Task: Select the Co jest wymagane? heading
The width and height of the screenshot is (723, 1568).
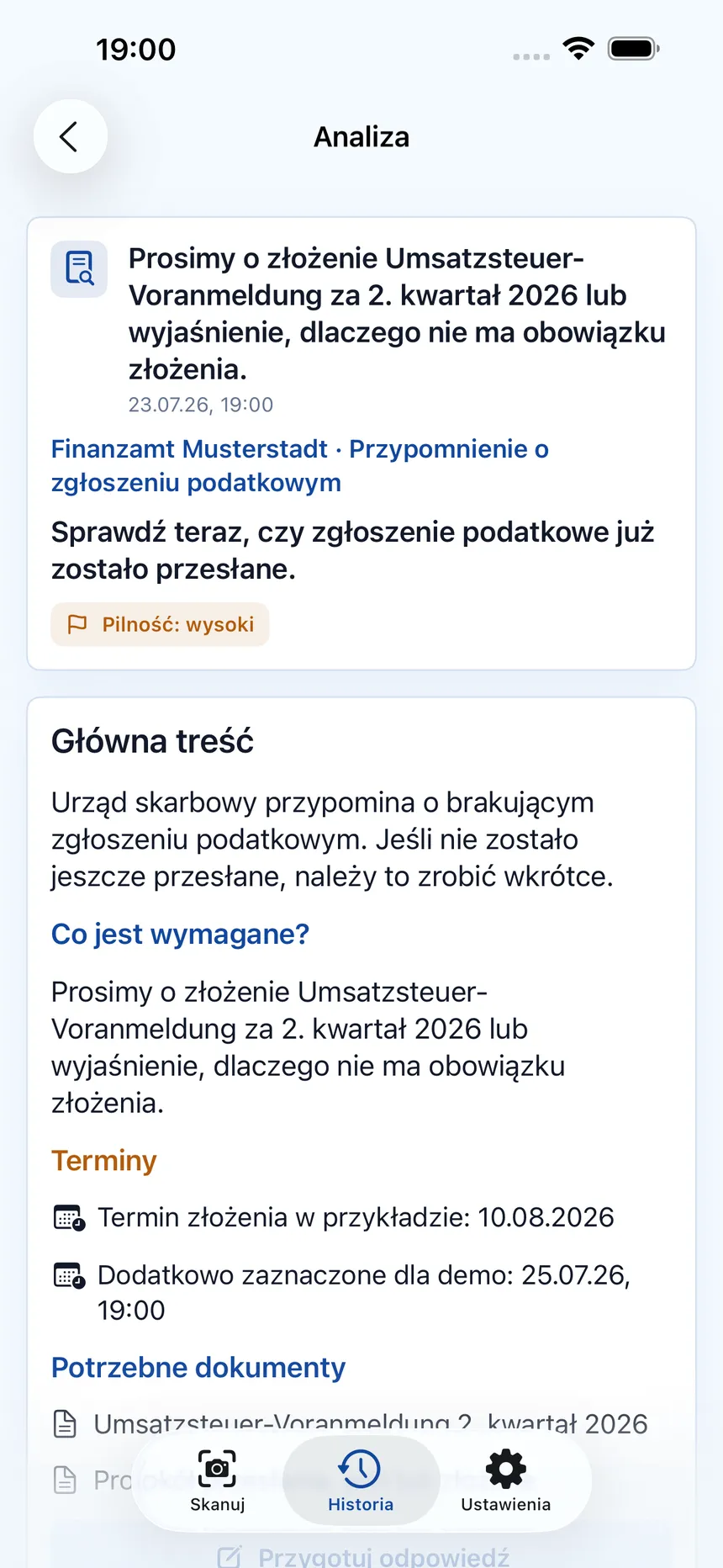Action: (x=180, y=934)
